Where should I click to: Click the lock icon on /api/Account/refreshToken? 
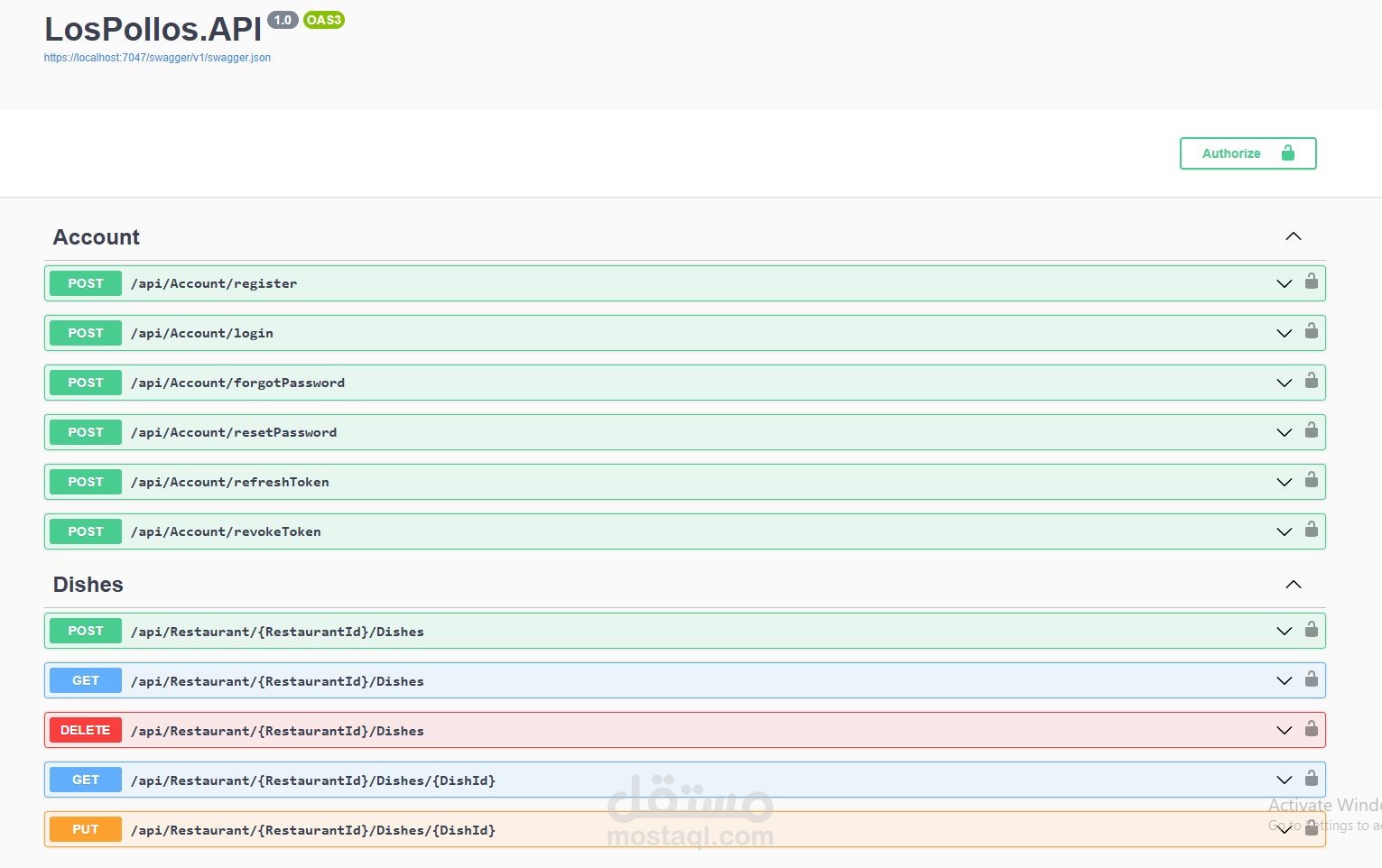coord(1312,481)
